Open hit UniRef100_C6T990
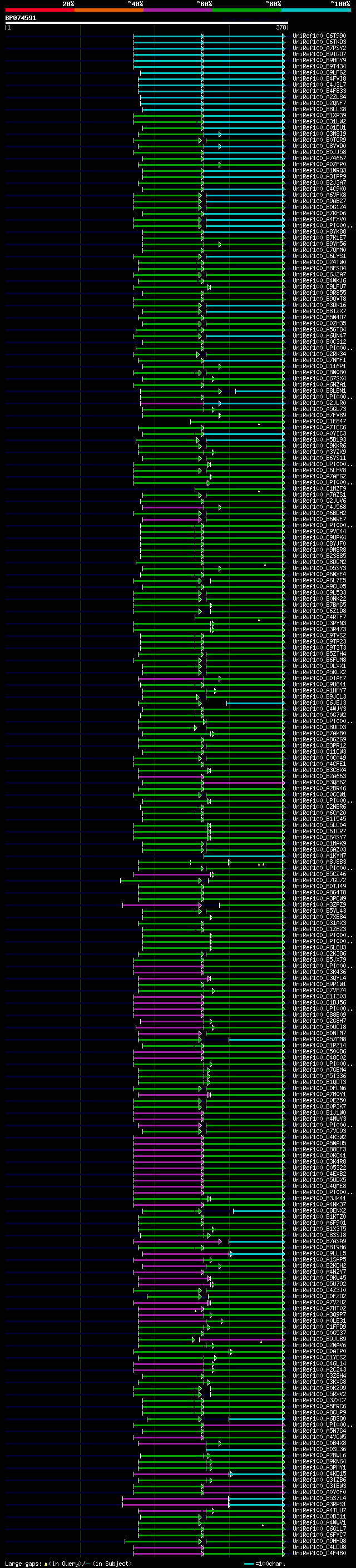Screen dimensions: 356x1568 click(319, 36)
